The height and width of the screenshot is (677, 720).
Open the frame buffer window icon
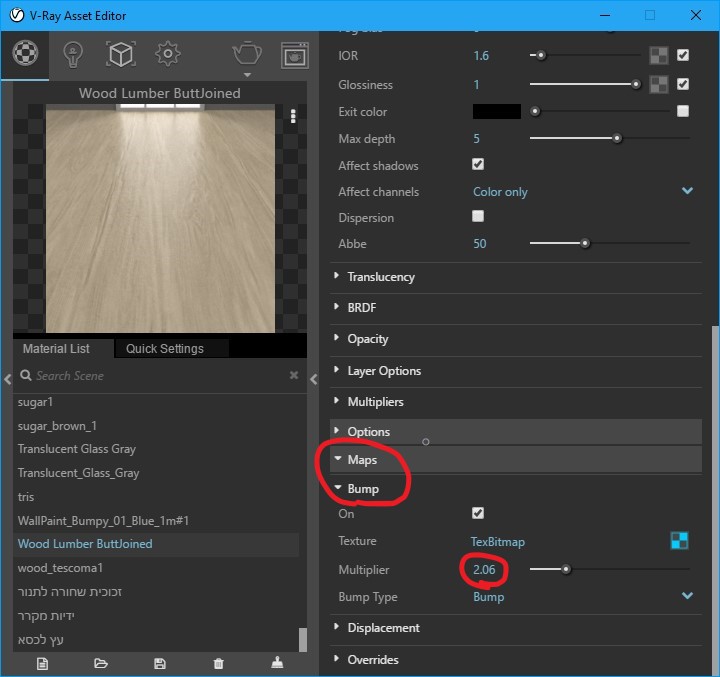294,54
